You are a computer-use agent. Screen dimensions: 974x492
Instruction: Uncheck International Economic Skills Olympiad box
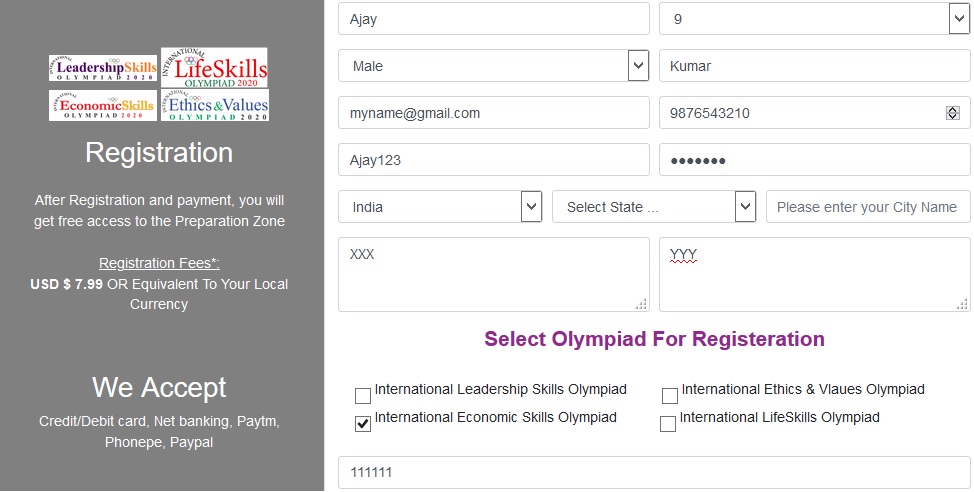tap(363, 424)
